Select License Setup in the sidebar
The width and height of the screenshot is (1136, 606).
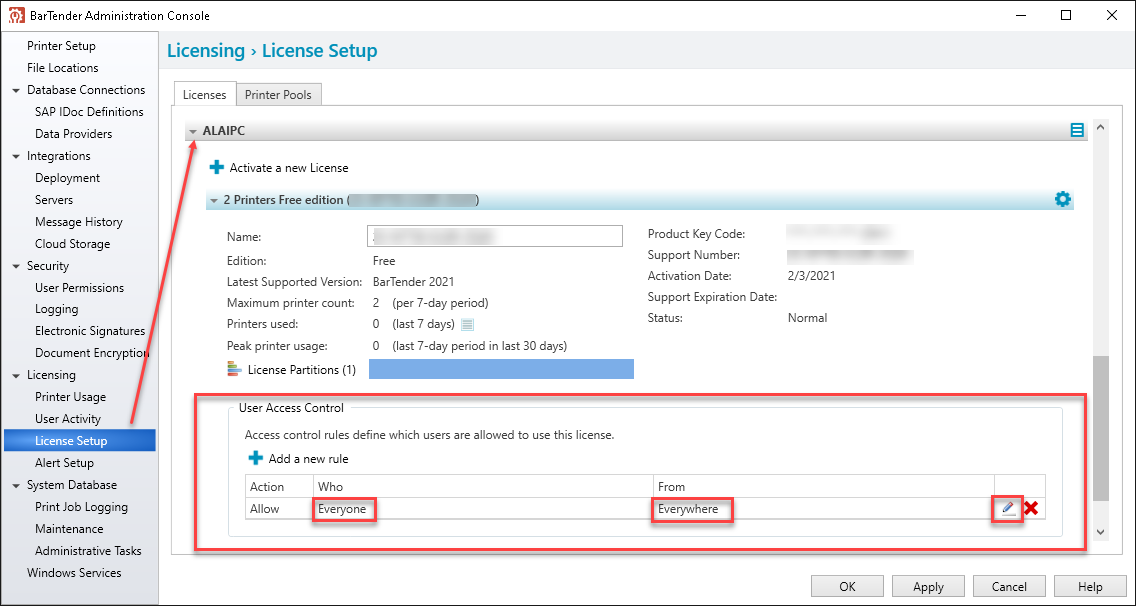pos(80,441)
